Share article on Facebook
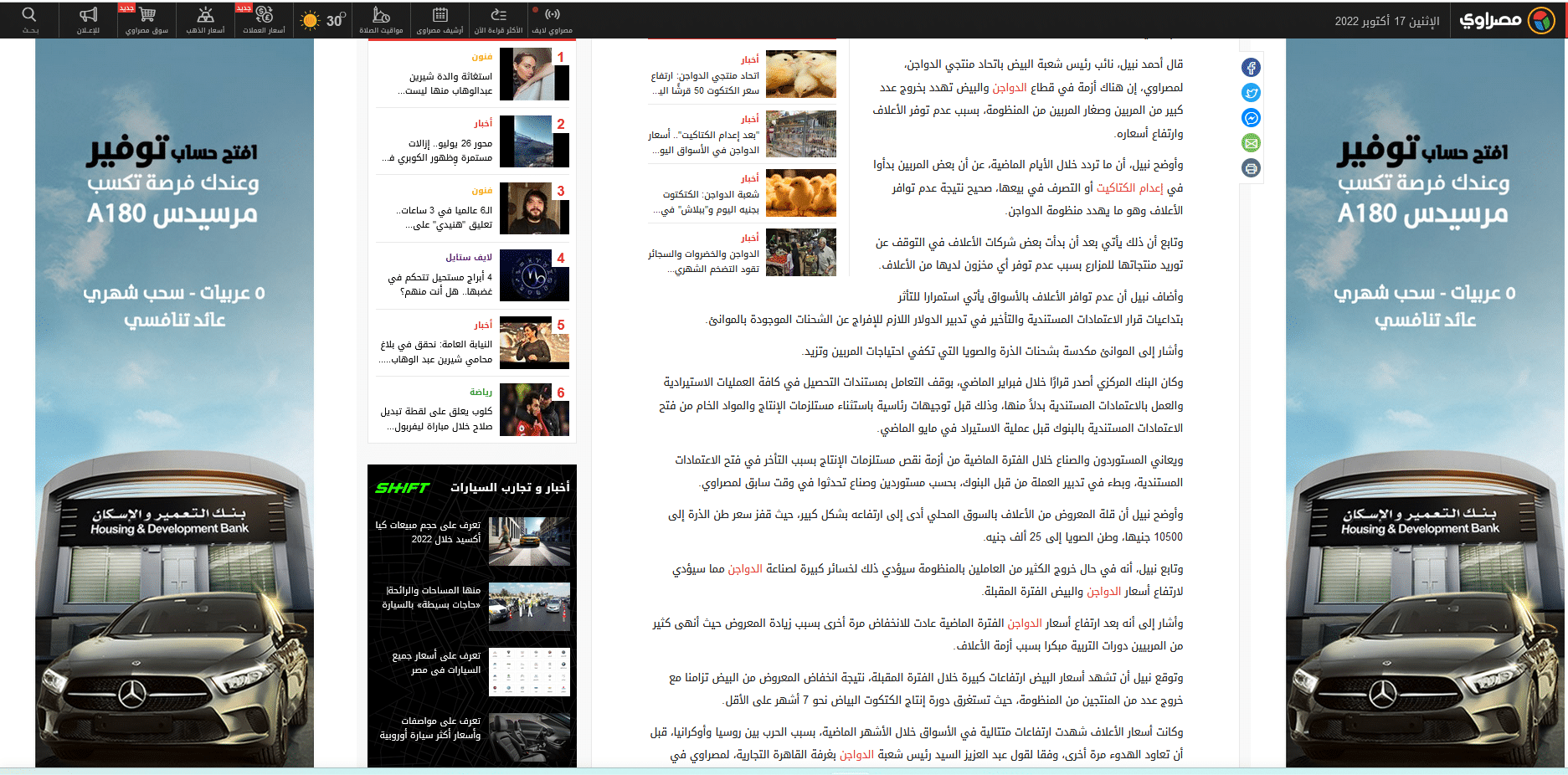 tap(1251, 68)
